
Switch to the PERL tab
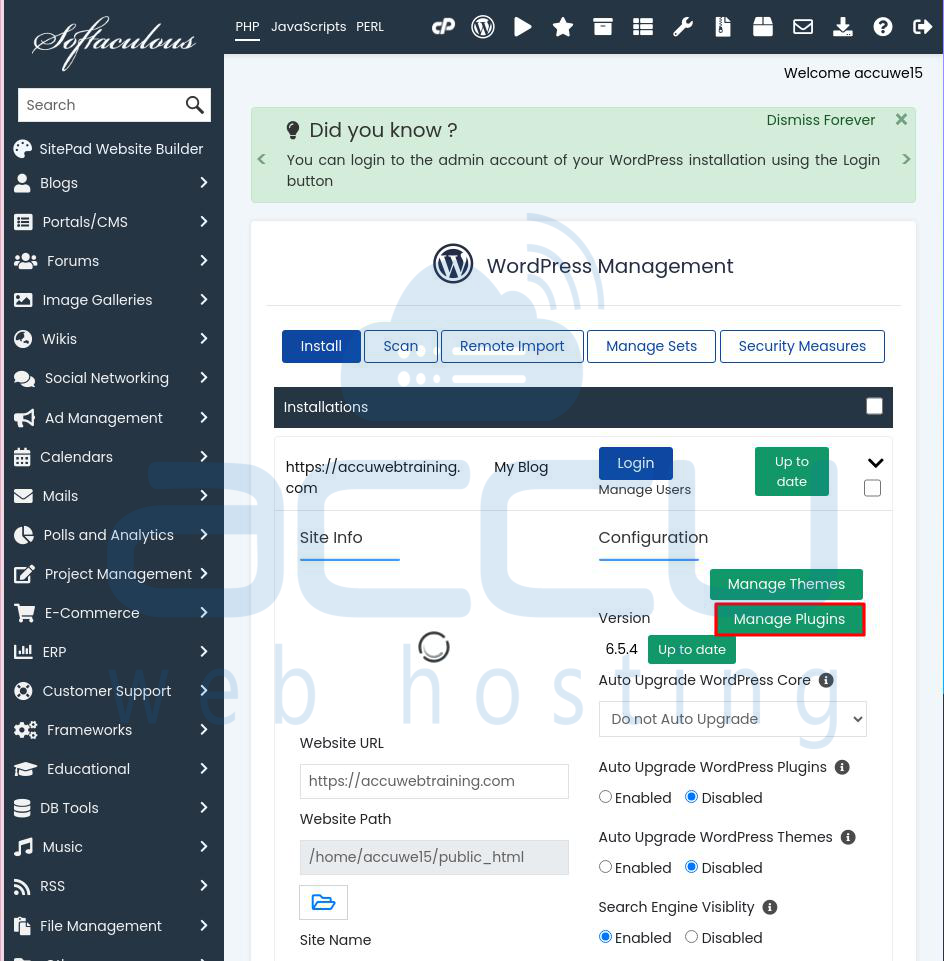[370, 27]
